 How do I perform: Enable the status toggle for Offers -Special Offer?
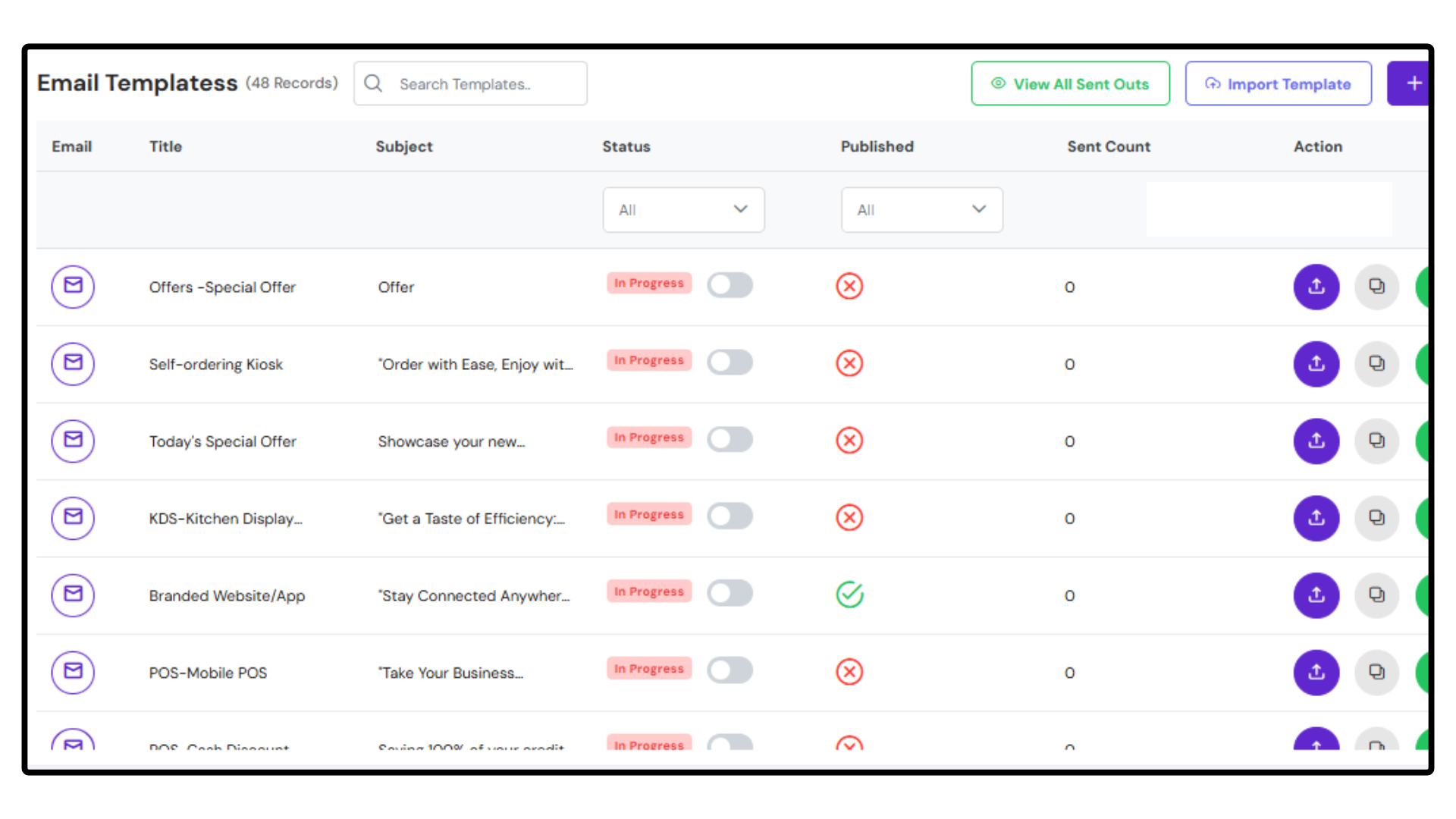tap(730, 285)
